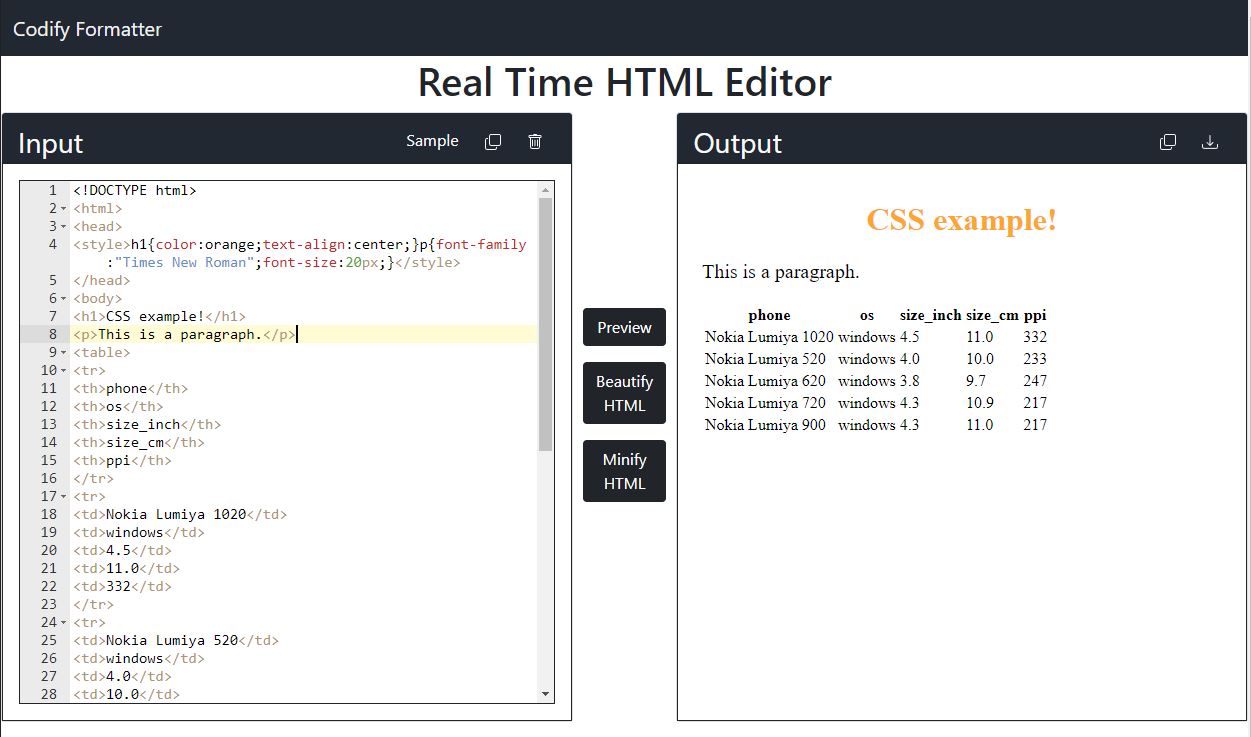
Task: Copy the input code using the copy icon
Action: tap(492, 141)
